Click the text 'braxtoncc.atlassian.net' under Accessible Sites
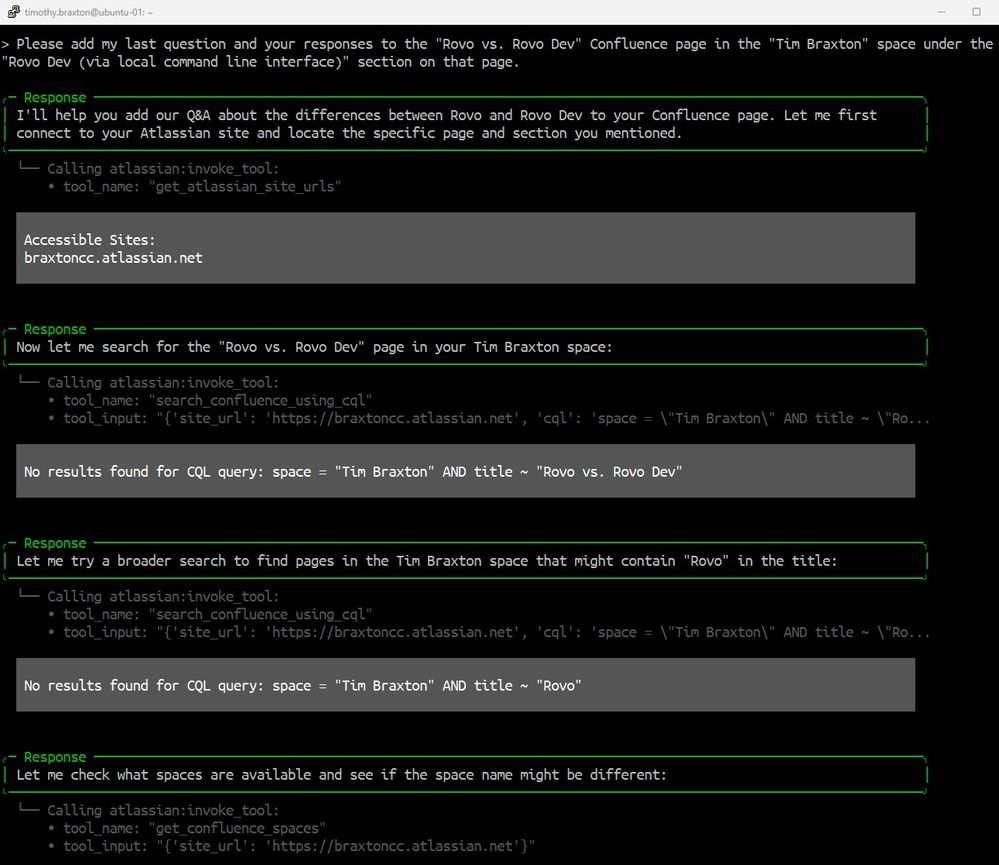Screen dimensions: 999x865 [113, 258]
